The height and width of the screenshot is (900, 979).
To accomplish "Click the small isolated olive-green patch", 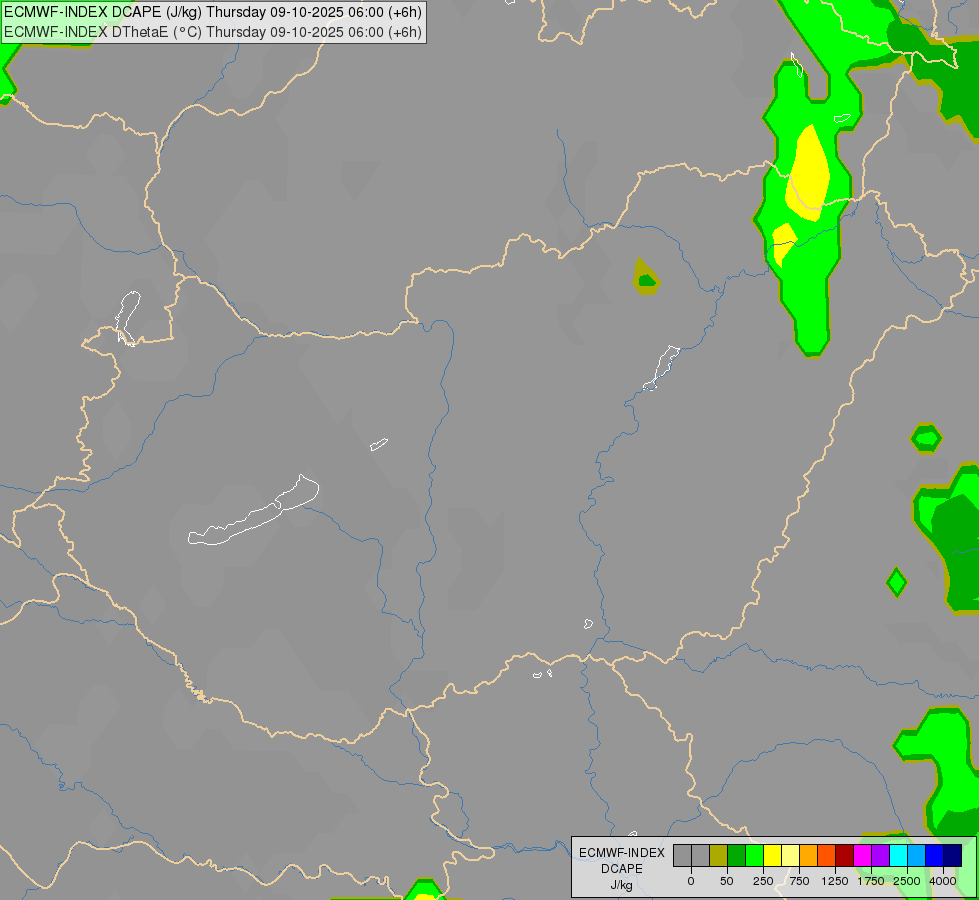I will [646, 276].
